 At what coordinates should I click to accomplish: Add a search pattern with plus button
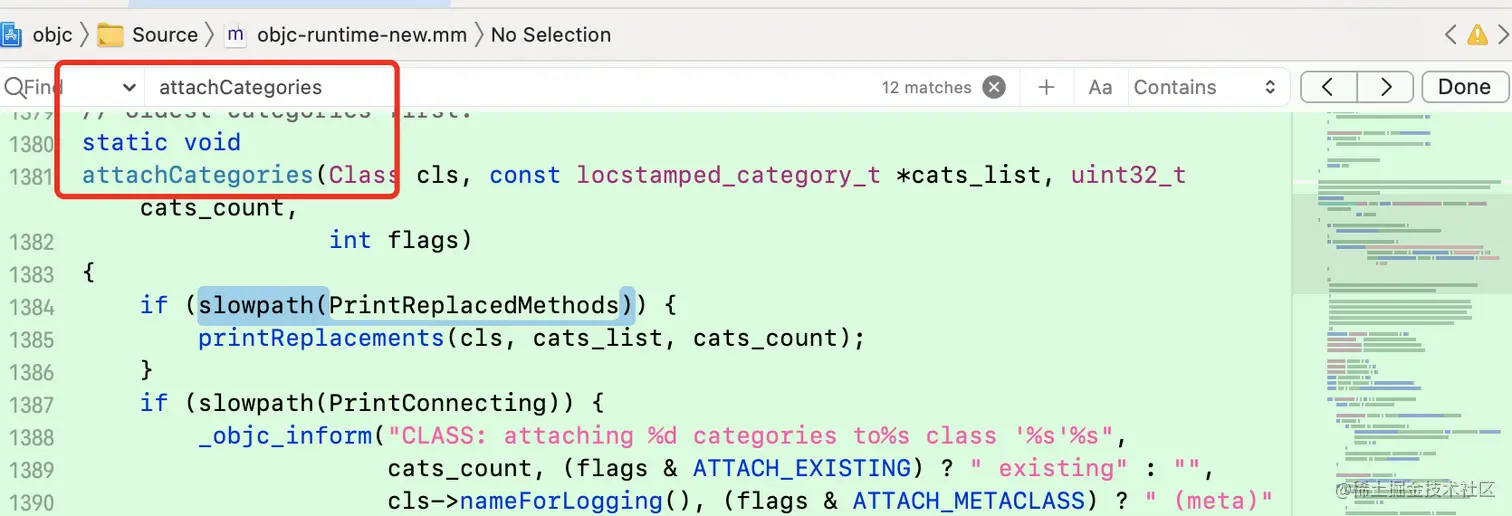coord(1046,87)
